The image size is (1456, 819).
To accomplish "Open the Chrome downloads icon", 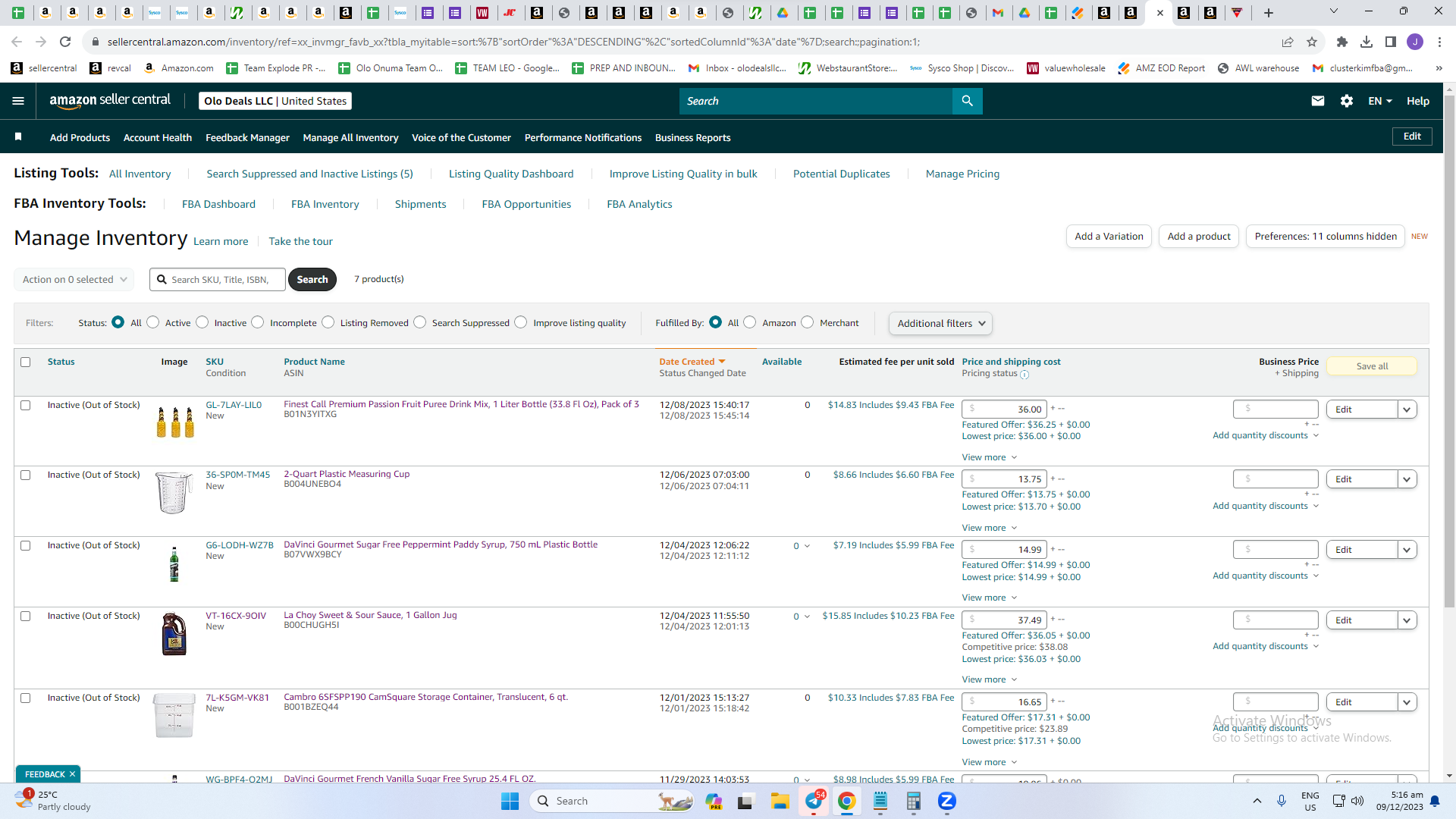I will [x=1367, y=42].
